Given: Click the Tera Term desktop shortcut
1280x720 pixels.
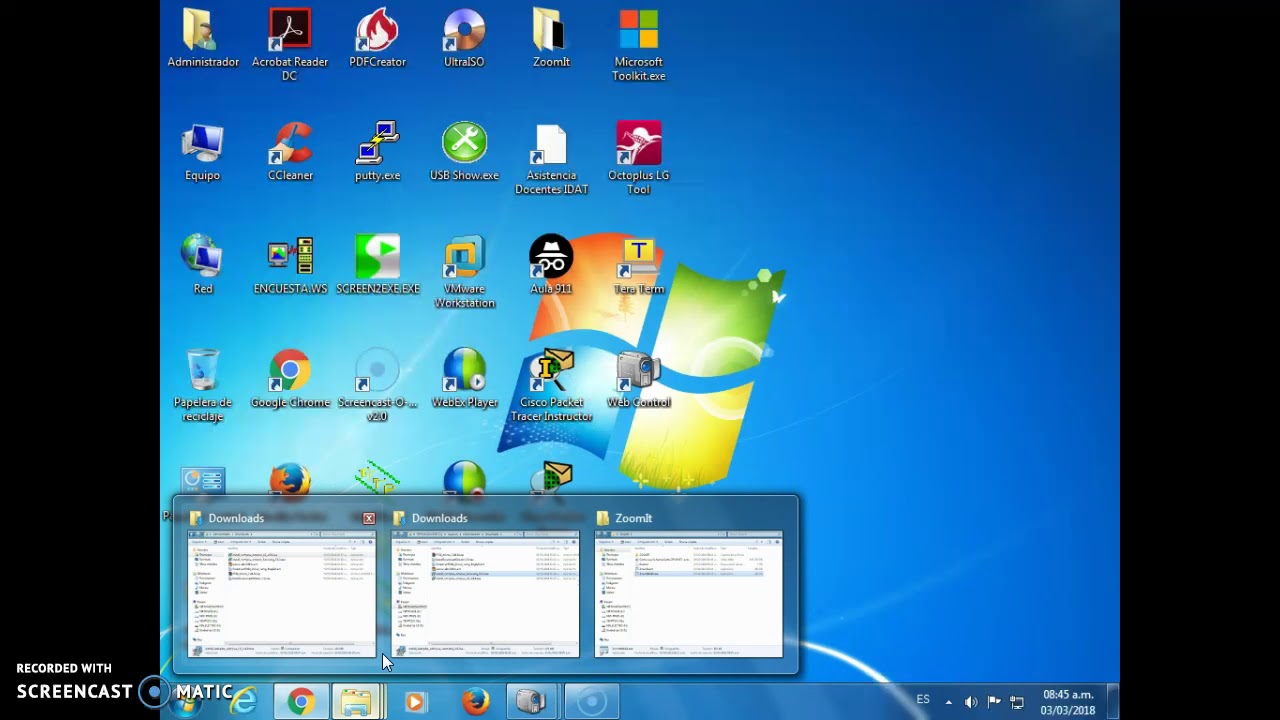Looking at the screenshot, I should tap(639, 265).
